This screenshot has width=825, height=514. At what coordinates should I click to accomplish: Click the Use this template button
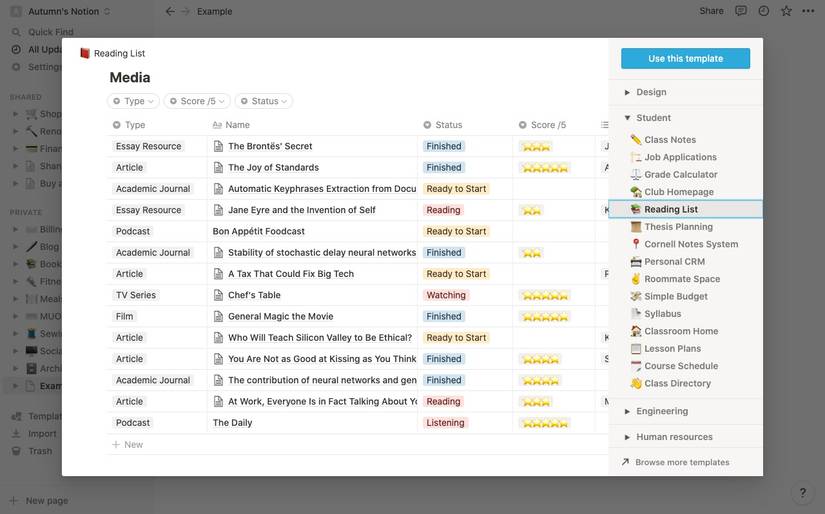pos(685,58)
